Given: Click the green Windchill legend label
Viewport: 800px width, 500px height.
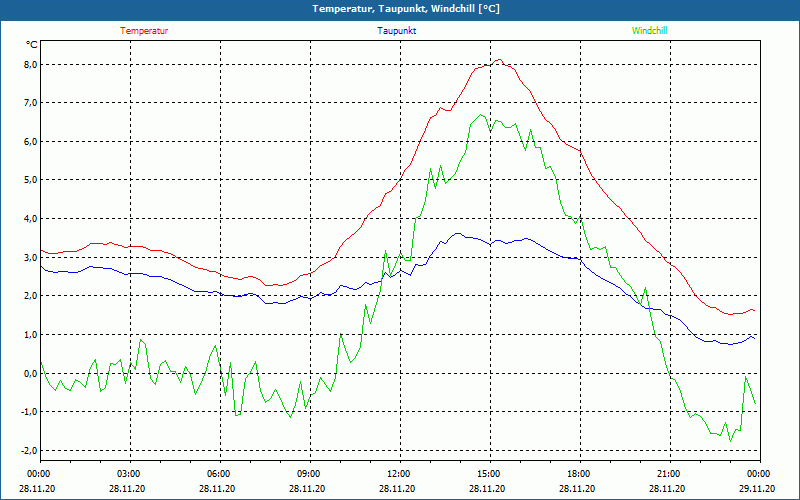Looking at the screenshot, I should point(649,31).
